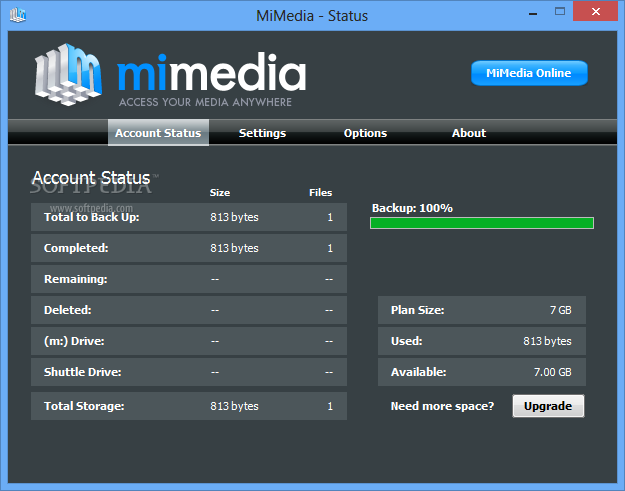Click the 'Files' column header
625x491 pixels.
pos(320,192)
